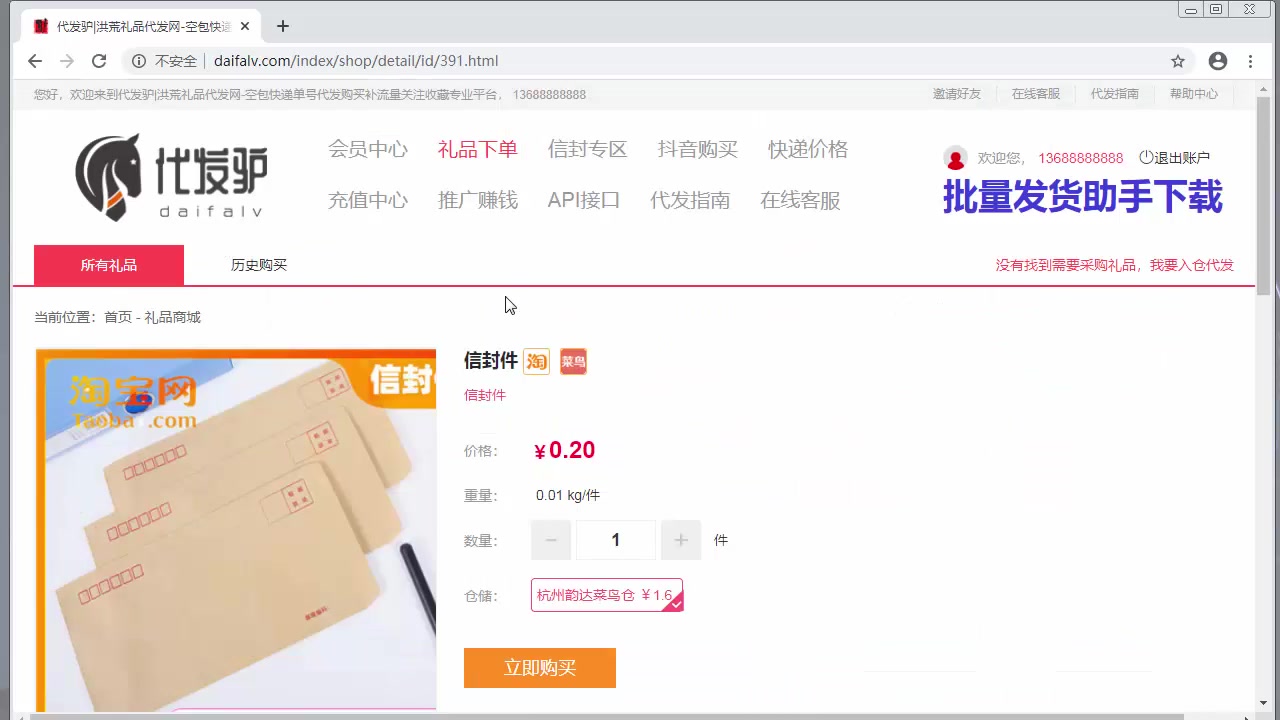The height and width of the screenshot is (720, 1280).
Task: Click the site info icon in address bar
Action: point(139,61)
